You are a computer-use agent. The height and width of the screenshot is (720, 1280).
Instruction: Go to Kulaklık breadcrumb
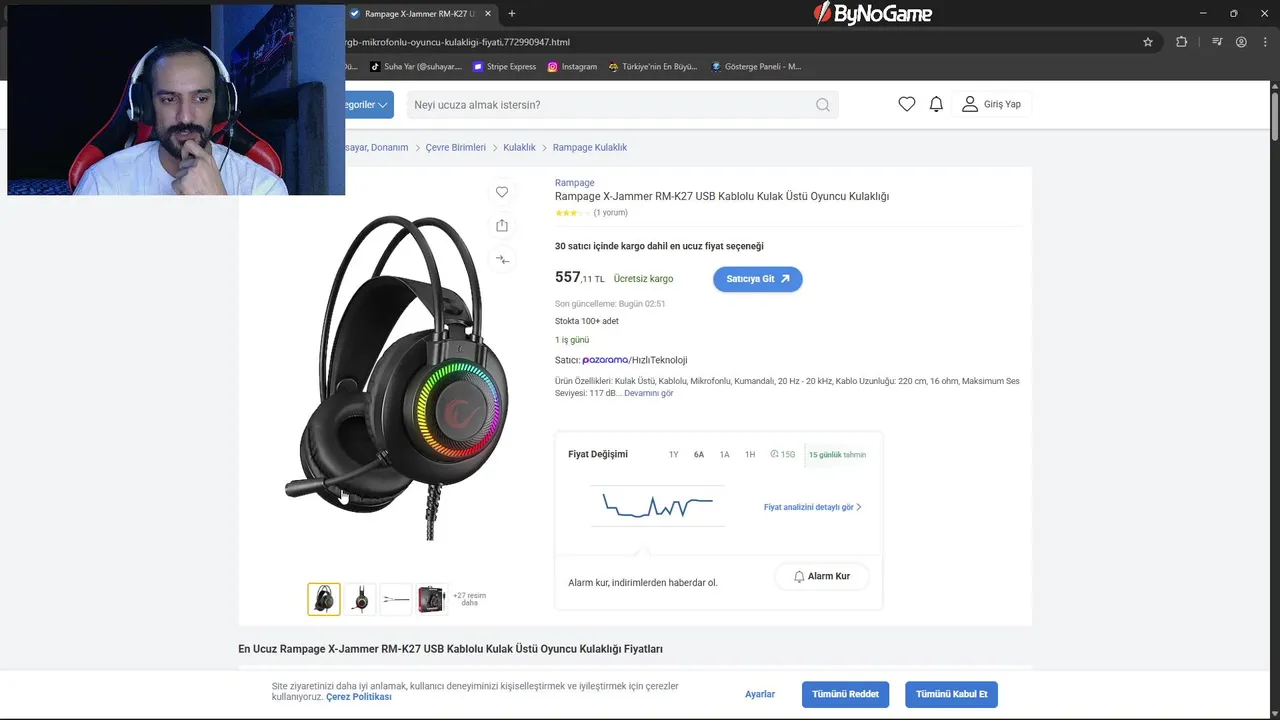(519, 147)
